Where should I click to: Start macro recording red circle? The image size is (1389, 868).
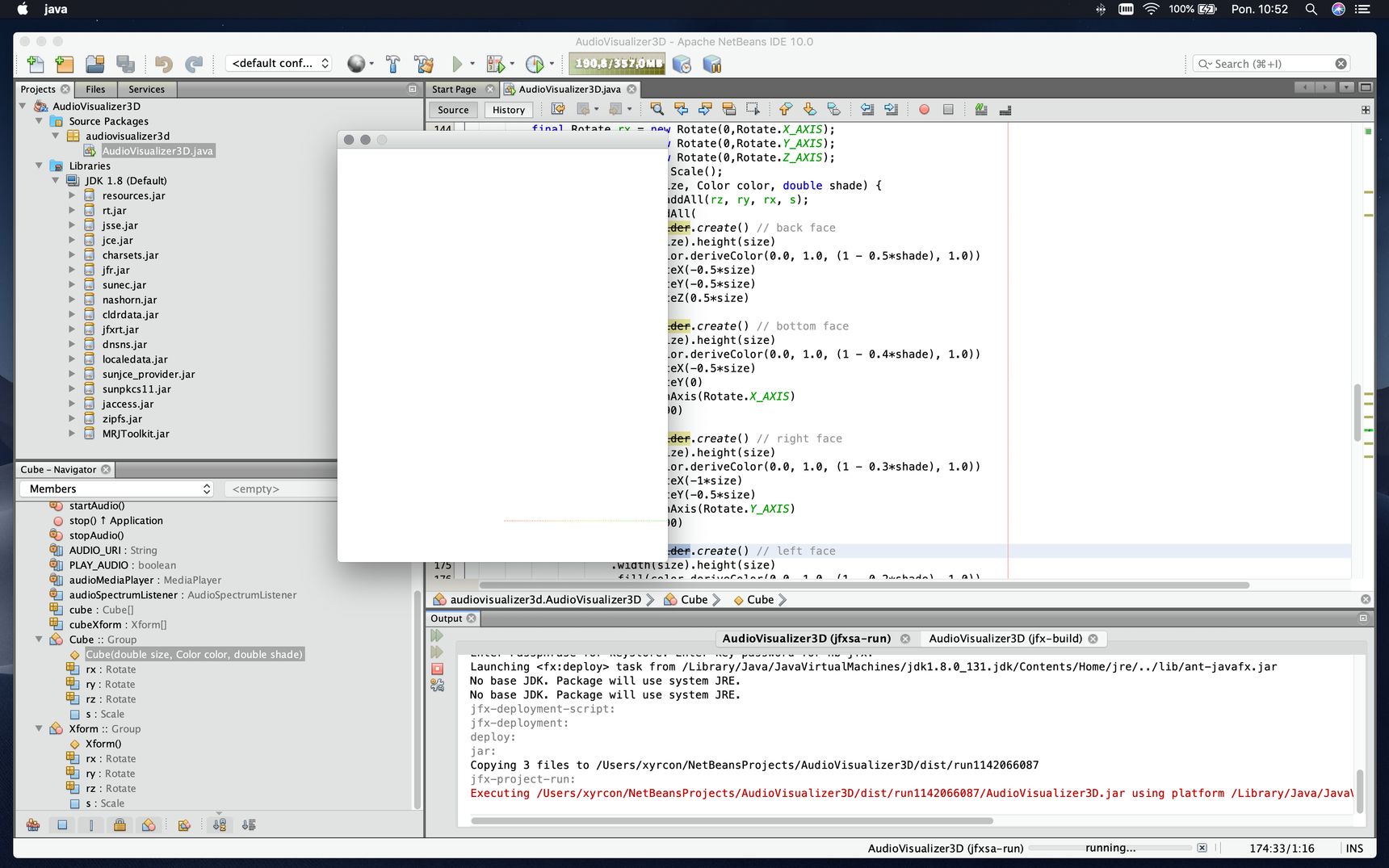[x=924, y=109]
